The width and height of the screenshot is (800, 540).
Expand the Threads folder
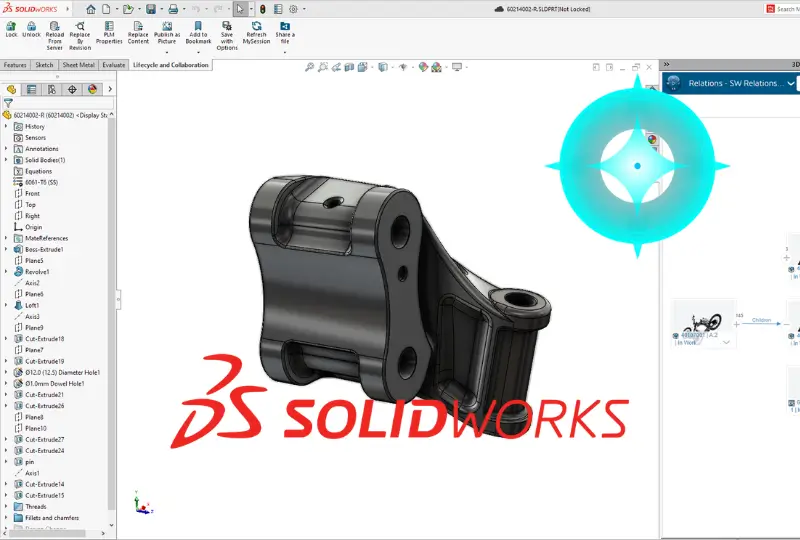point(6,506)
